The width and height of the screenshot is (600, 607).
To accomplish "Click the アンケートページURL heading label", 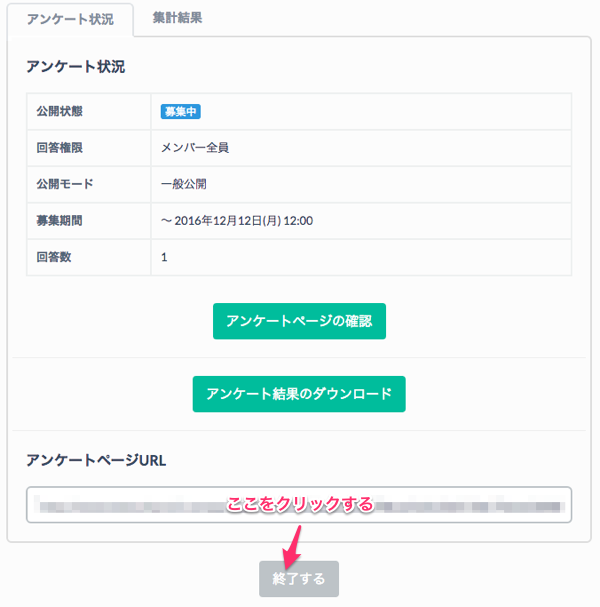I will point(96,460).
